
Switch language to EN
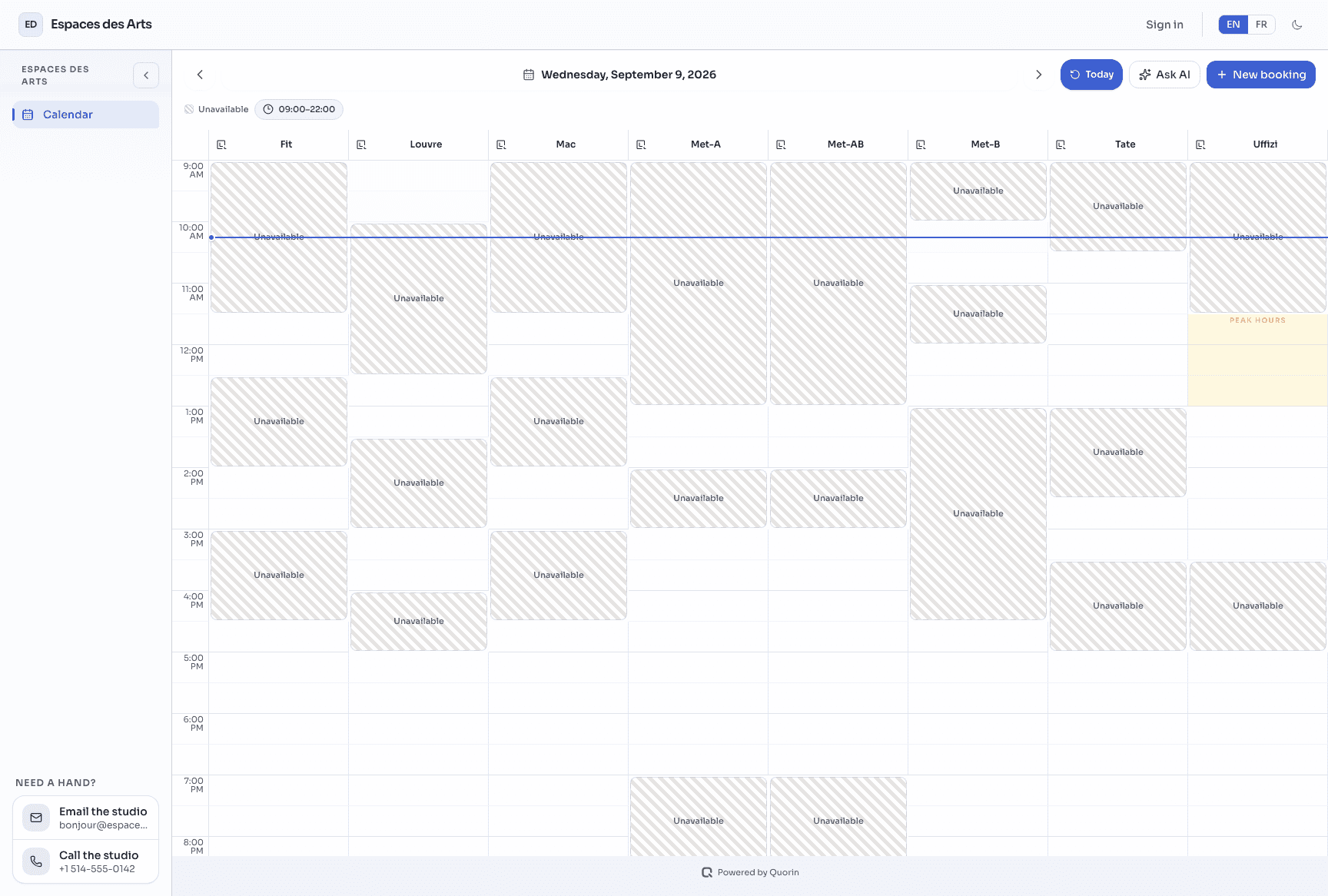1233,25
